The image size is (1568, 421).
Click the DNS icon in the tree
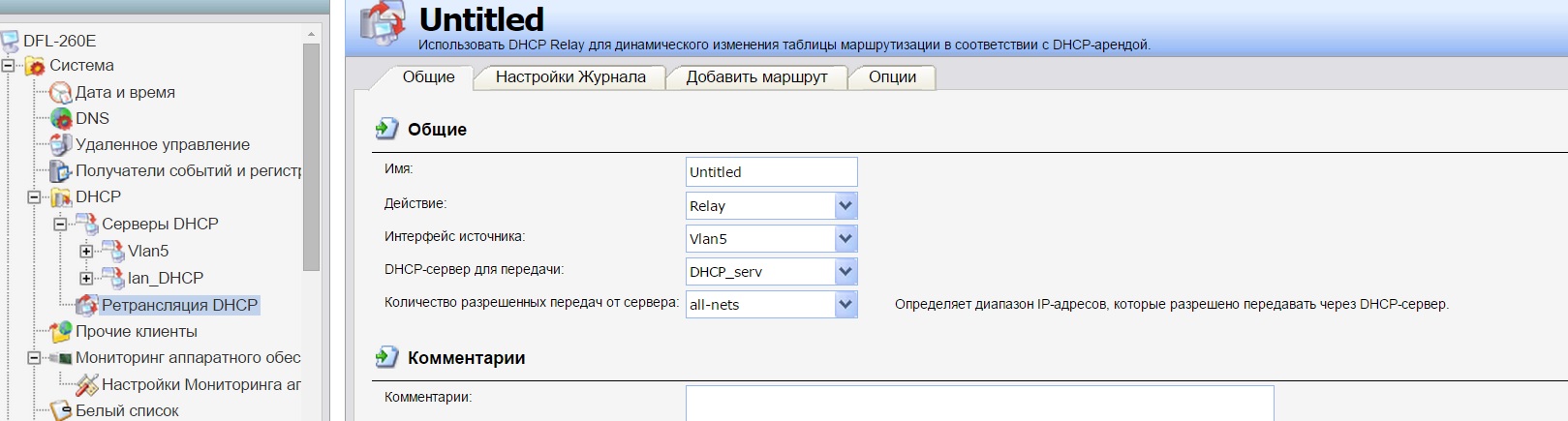(61, 118)
